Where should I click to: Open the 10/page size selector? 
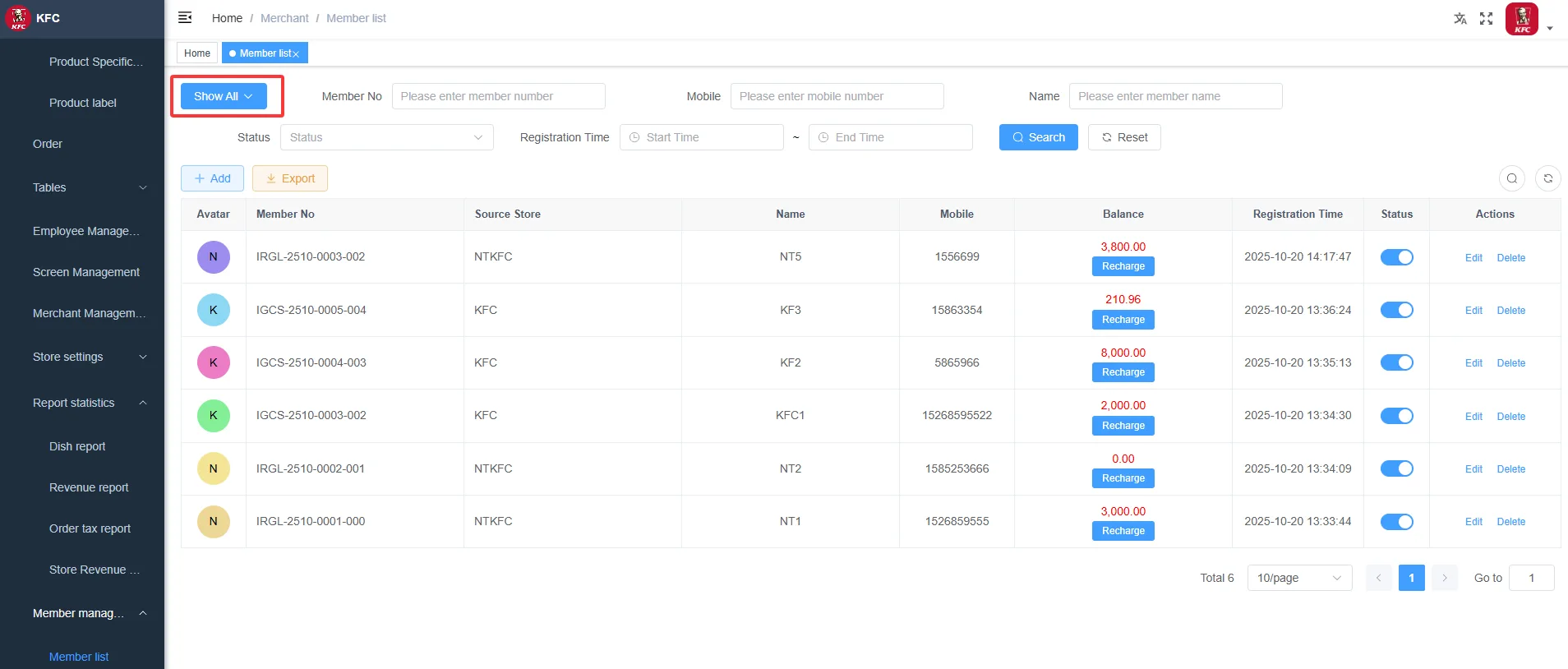coord(1299,578)
